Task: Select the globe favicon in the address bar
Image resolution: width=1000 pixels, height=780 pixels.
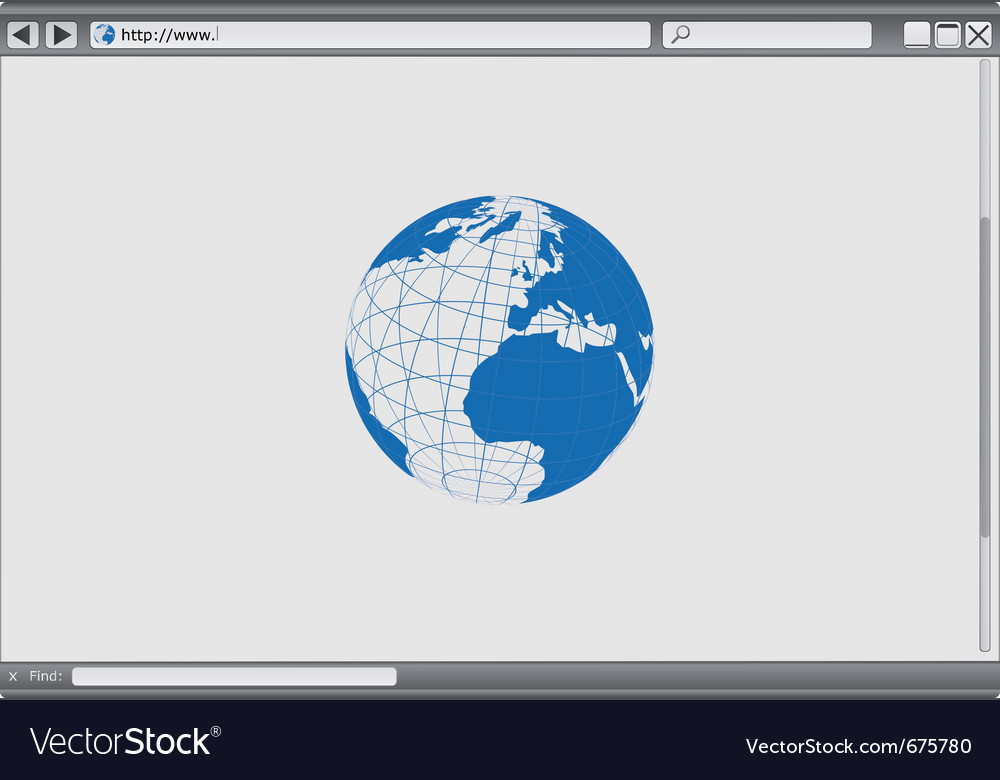Action: pos(103,34)
